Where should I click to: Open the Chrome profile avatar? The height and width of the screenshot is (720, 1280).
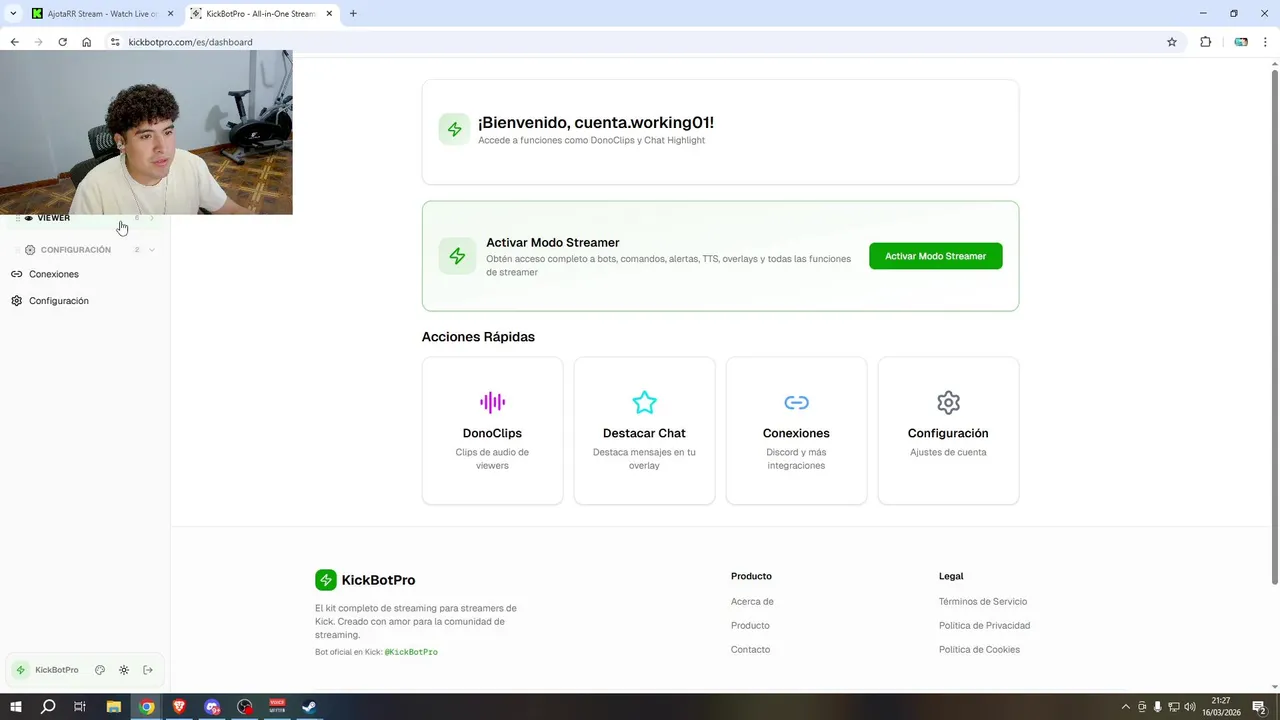(1241, 42)
